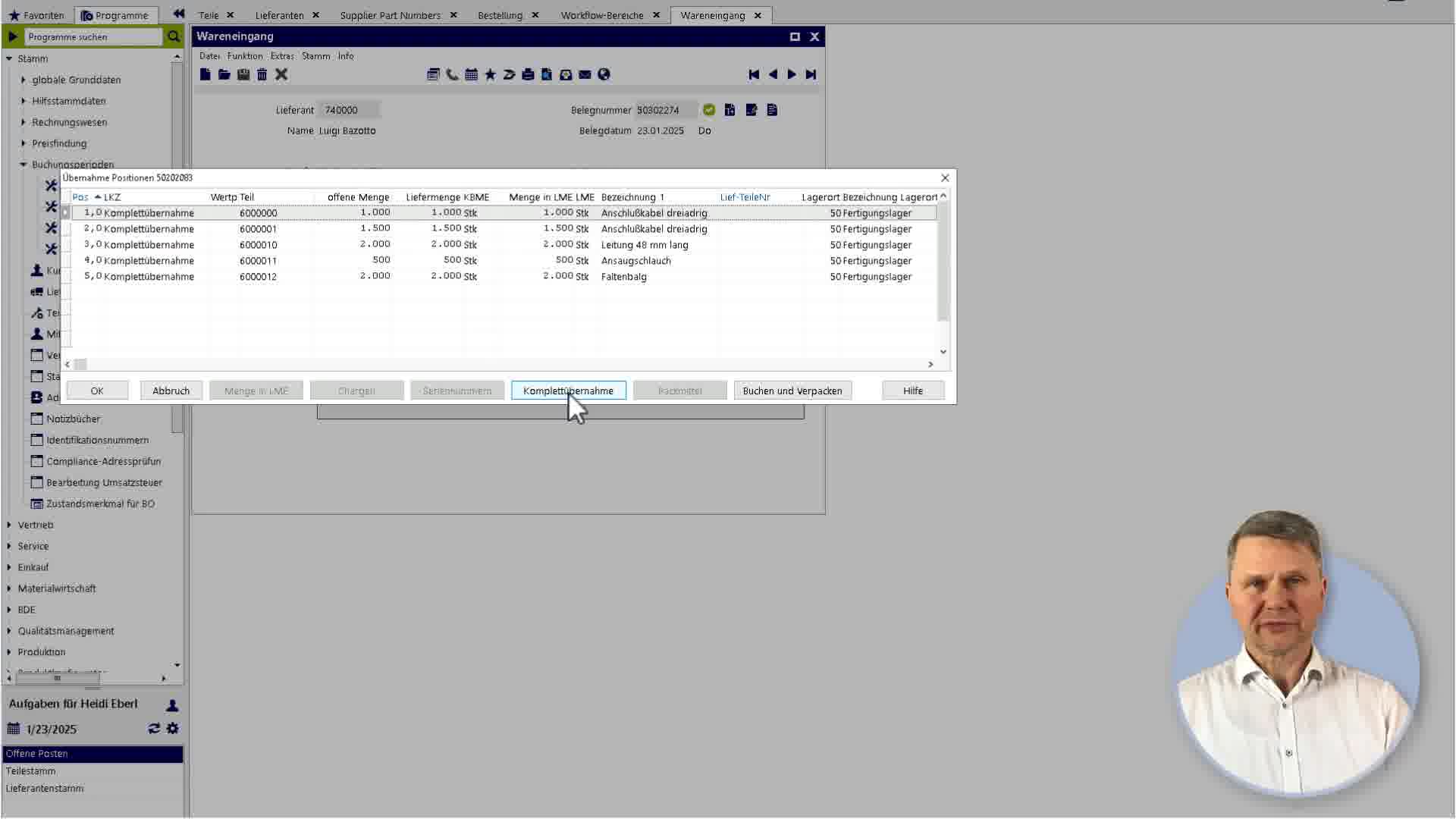Click the calendar icon next to 1/23/2025

14,729
